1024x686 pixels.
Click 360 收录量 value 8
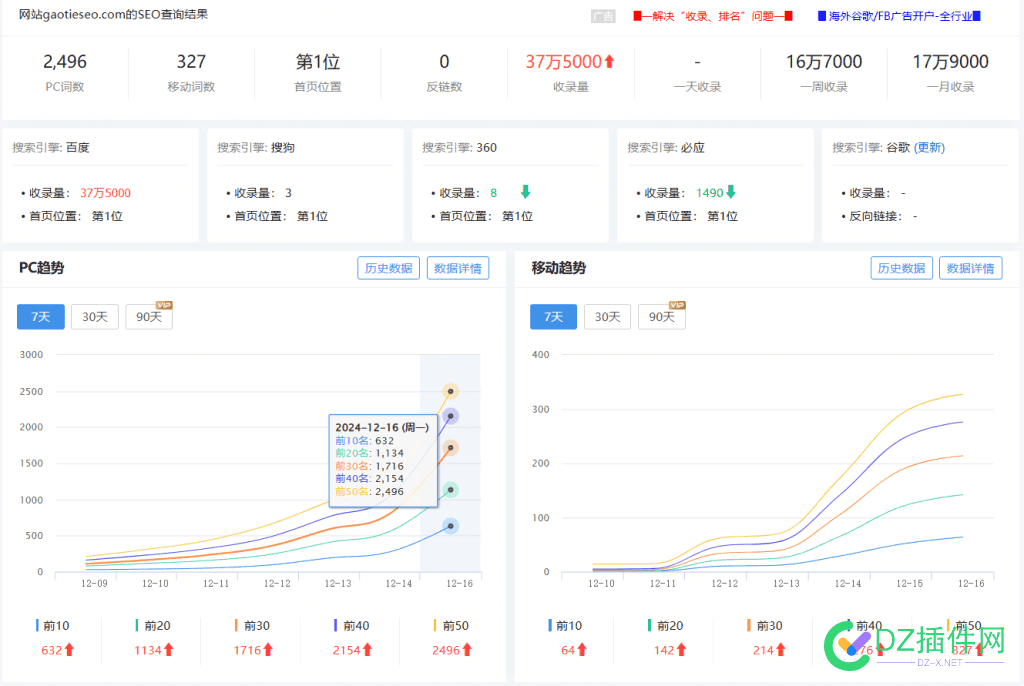pos(494,193)
